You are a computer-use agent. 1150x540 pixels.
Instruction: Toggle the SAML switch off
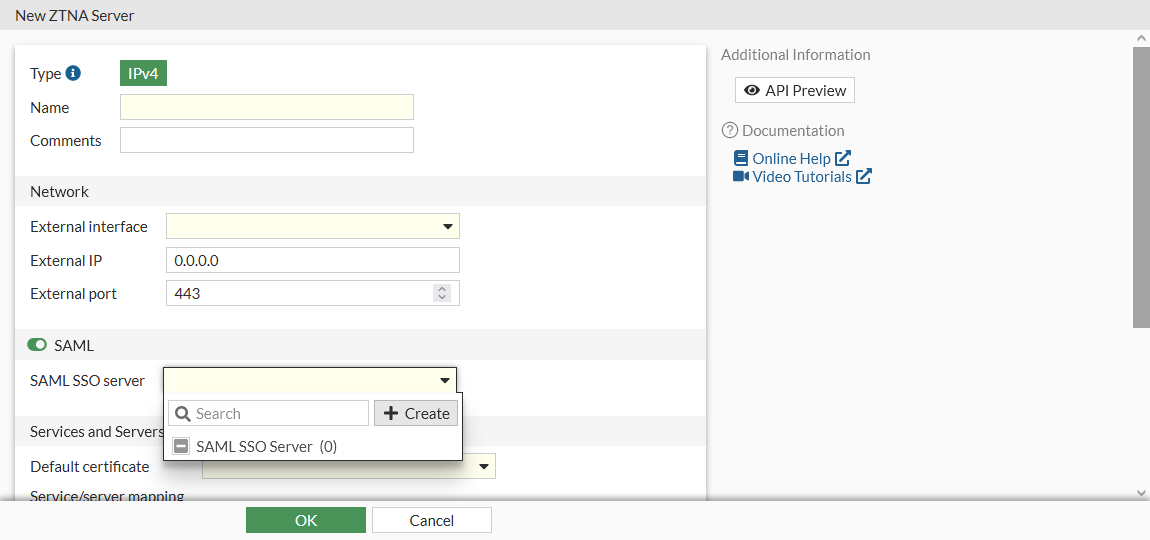click(37, 345)
